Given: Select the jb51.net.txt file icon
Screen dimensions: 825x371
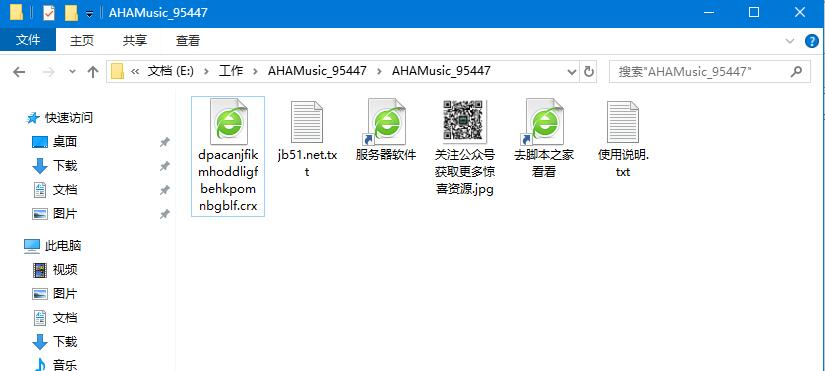Looking at the screenshot, I should [x=307, y=122].
